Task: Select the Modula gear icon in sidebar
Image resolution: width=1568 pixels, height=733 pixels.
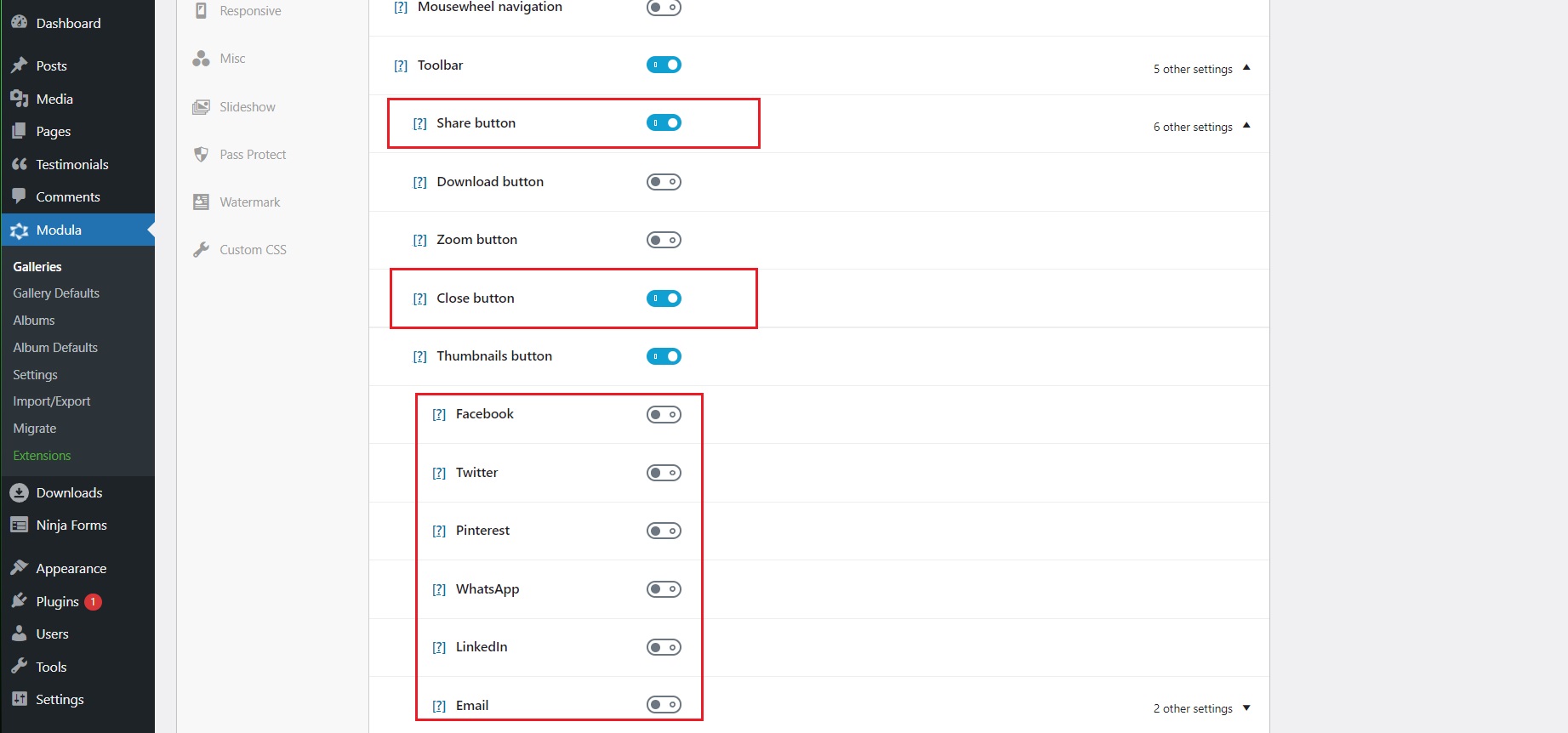Action: tap(19, 230)
